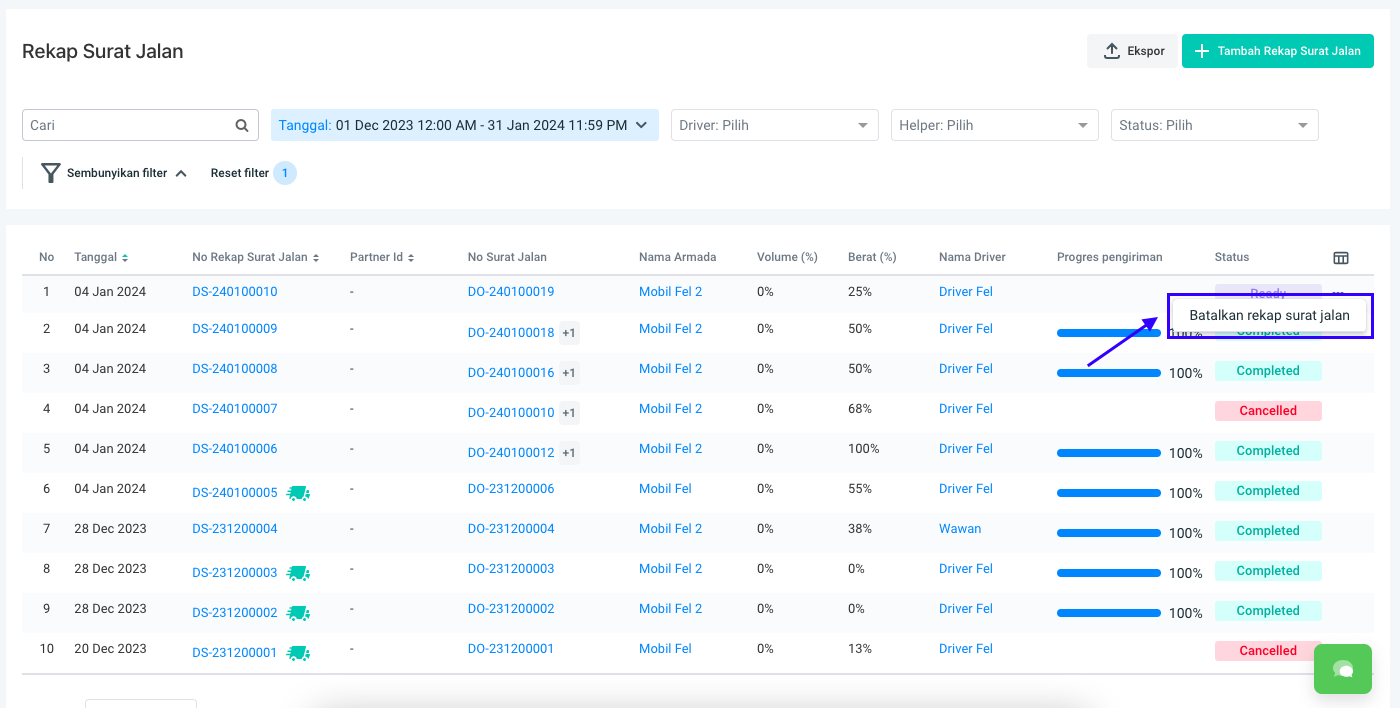Open the column settings table icon
The width and height of the screenshot is (1400, 708).
1341,257
